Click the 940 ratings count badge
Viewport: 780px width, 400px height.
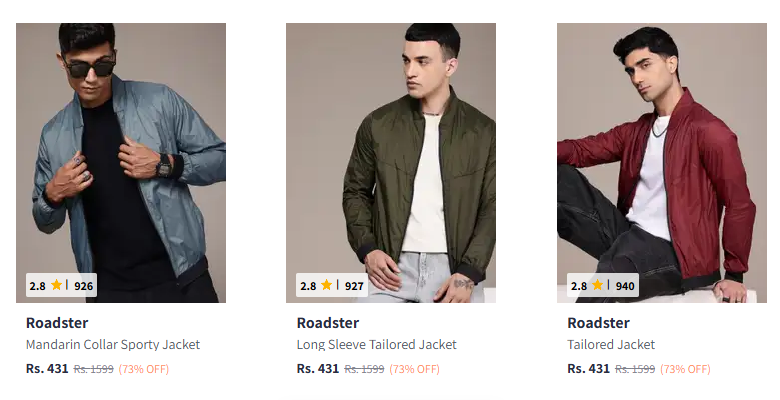[x=625, y=286]
